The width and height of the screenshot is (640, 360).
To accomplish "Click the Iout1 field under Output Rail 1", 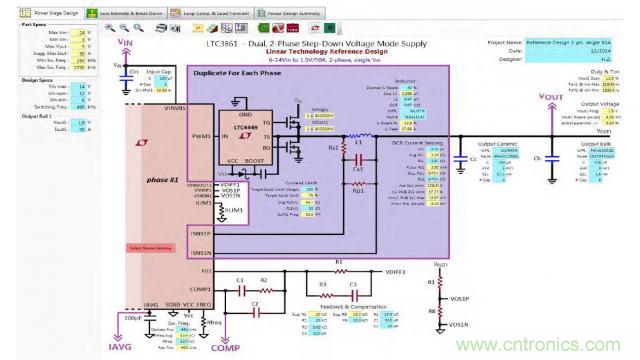I will pyautogui.click(x=78, y=130).
